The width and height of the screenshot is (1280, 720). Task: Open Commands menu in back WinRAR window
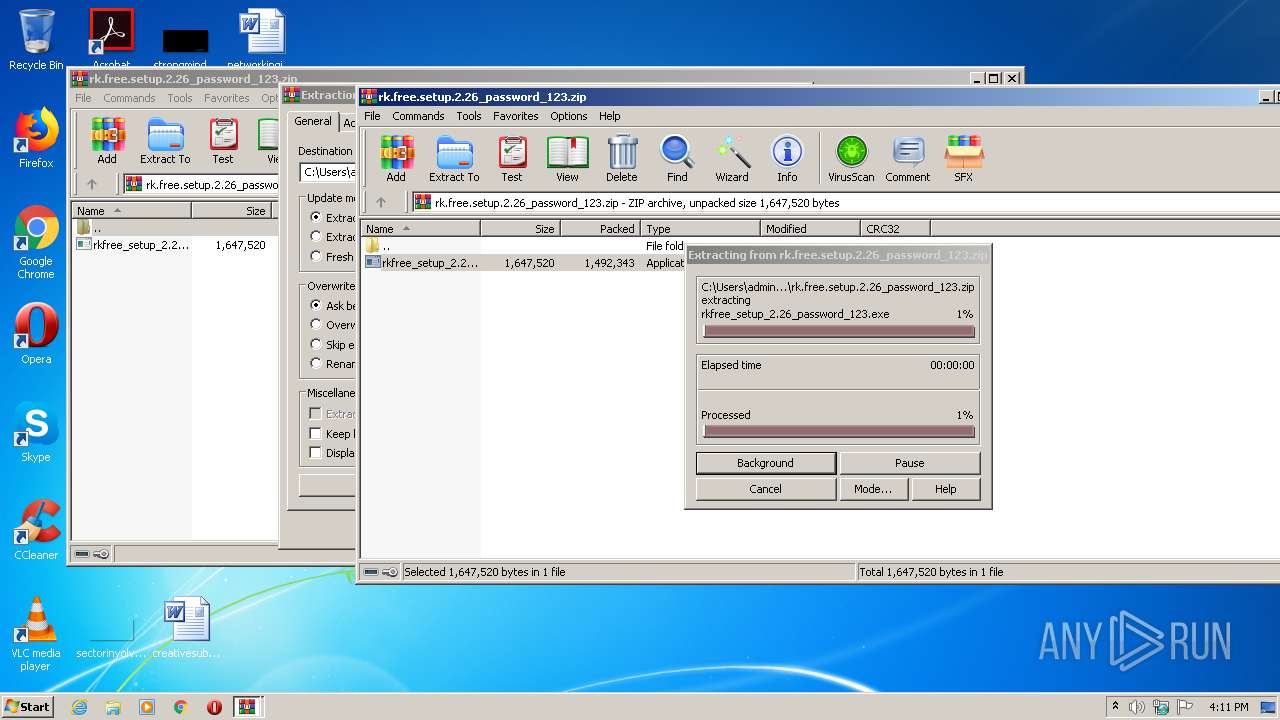click(129, 98)
